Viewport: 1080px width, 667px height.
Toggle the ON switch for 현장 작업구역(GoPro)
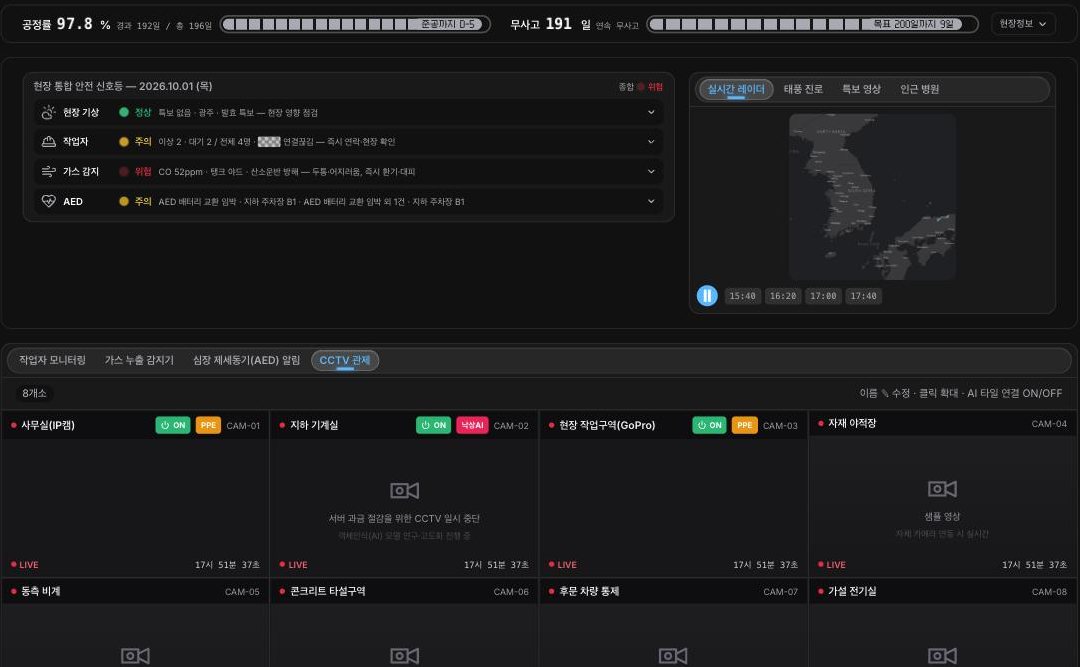click(x=709, y=425)
